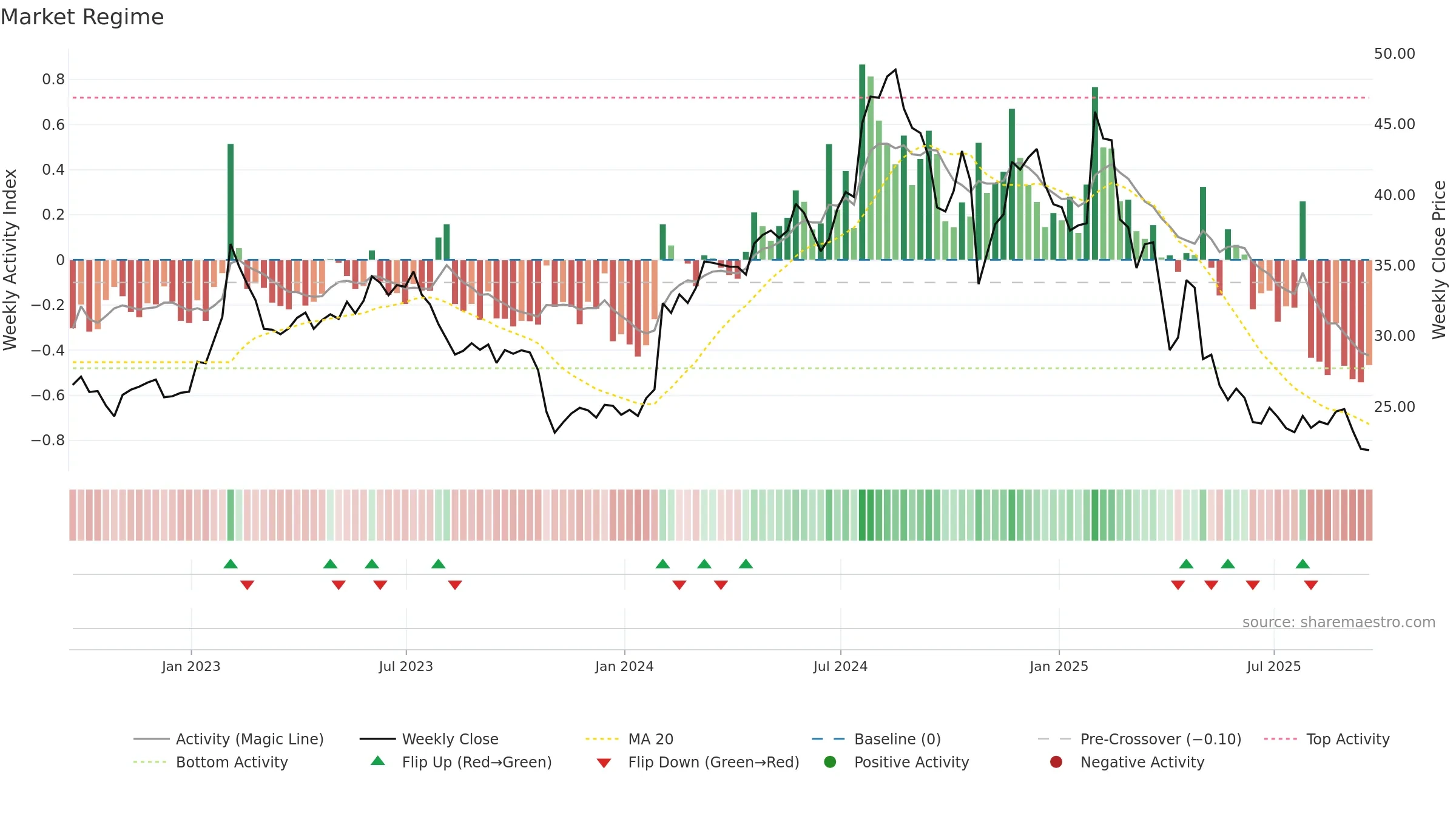Click the Weekly Activity Index axis title
Viewport: 1456px width, 819px height.
point(10,260)
